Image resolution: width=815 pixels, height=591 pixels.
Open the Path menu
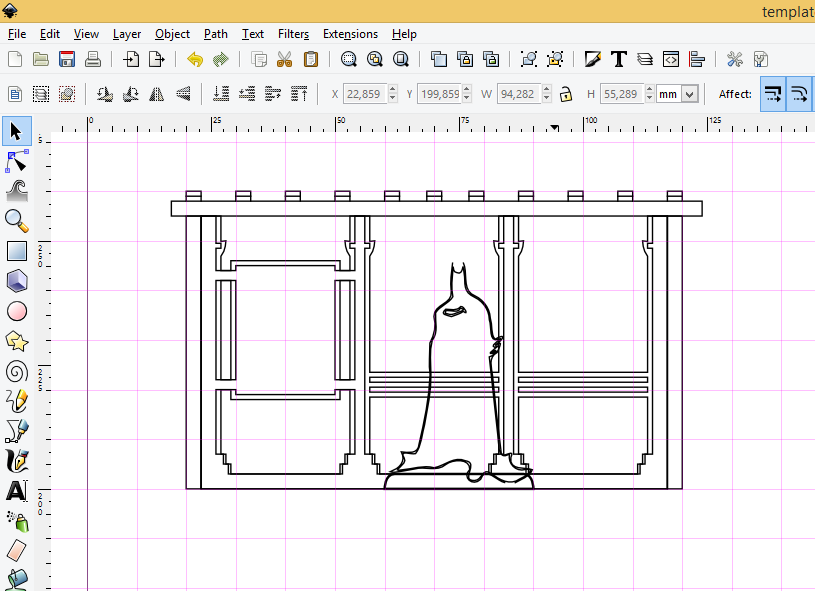click(x=216, y=34)
